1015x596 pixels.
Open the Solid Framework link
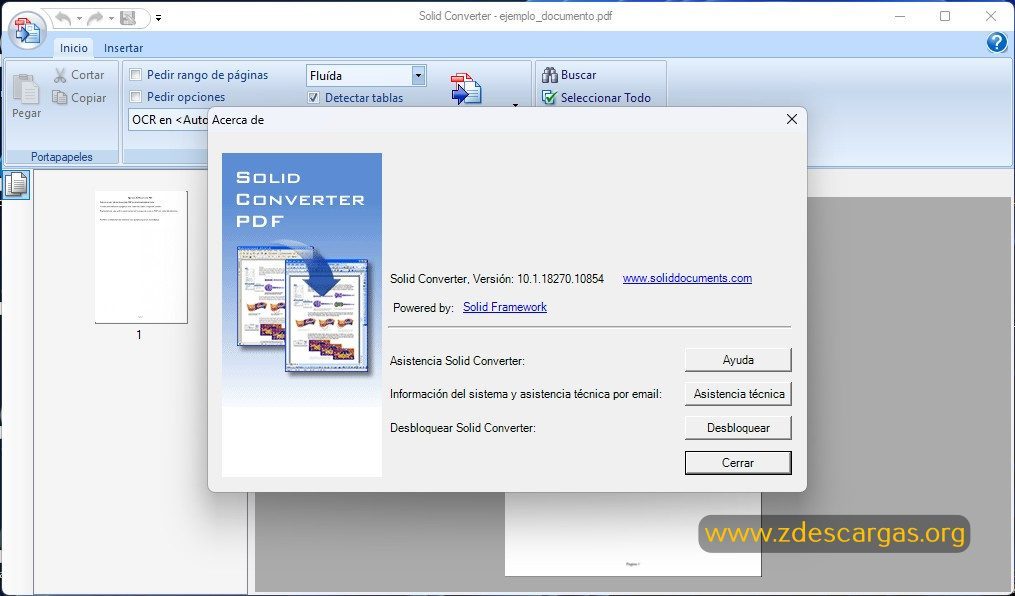505,307
